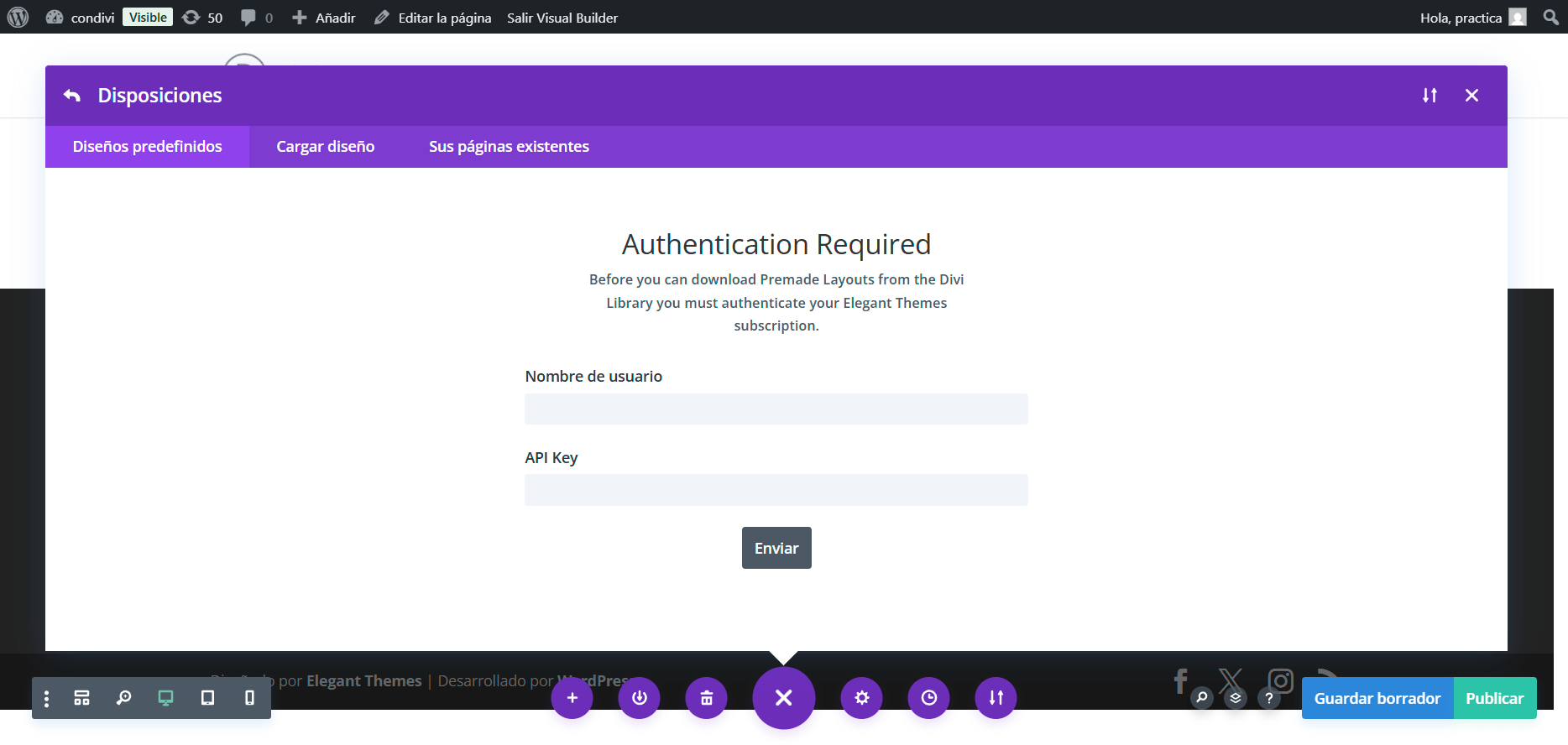The width and height of the screenshot is (1568, 745).
Task: Open the Facebook footer icon
Action: pyautogui.click(x=1181, y=680)
